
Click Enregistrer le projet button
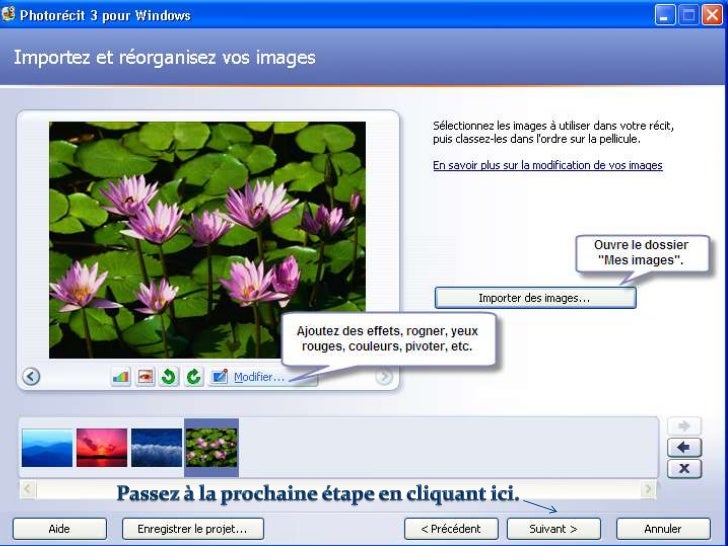tap(193, 529)
